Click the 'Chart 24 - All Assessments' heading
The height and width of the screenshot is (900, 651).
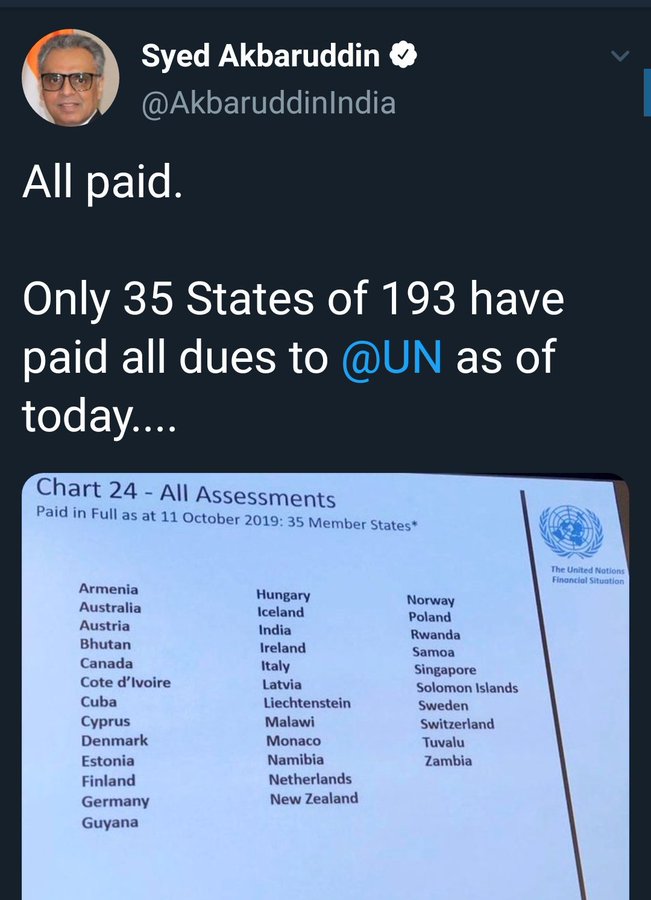[x=185, y=493]
